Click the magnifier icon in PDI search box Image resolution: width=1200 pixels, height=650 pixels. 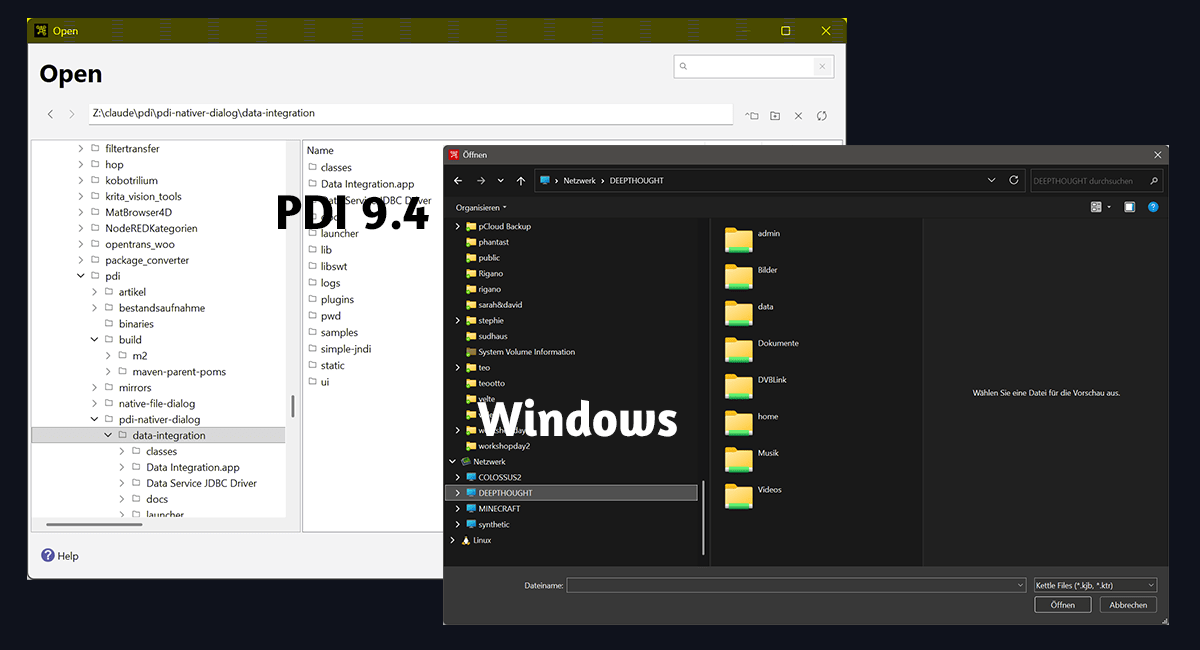tap(684, 67)
